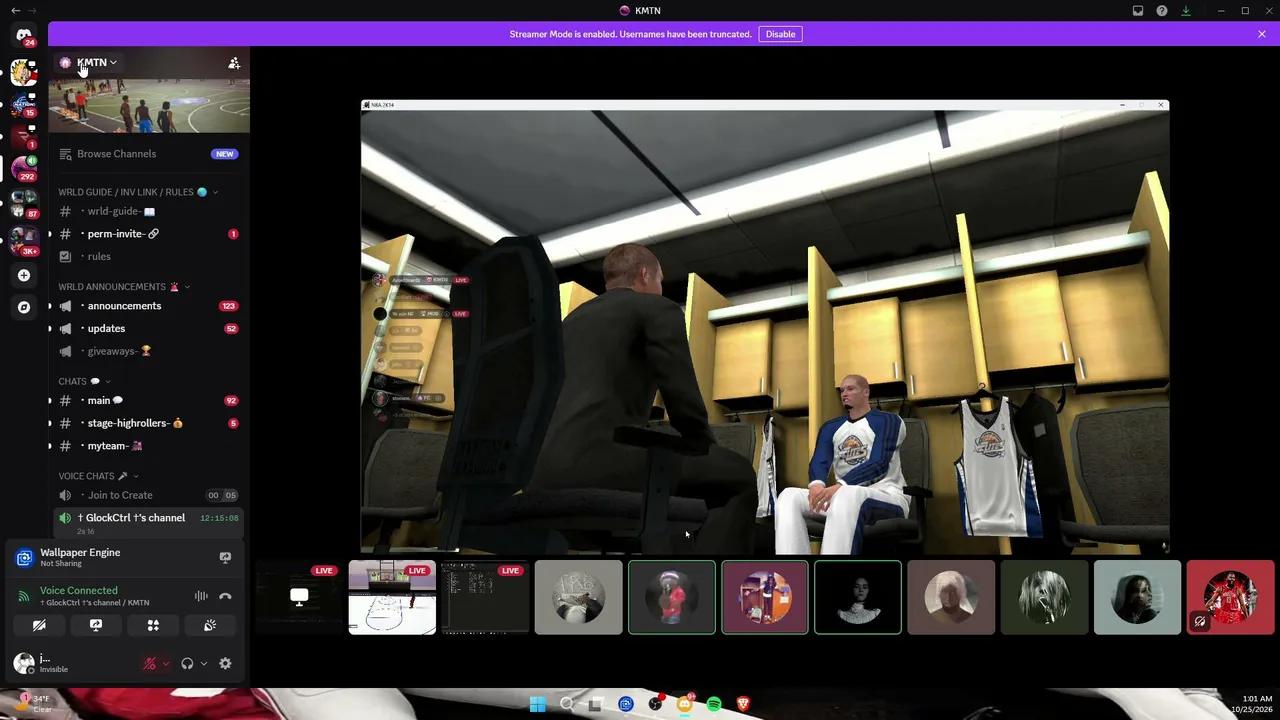This screenshot has width=1280, height=720.
Task: Watch the terminal-window live stream thumbnail
Action: 485,598
